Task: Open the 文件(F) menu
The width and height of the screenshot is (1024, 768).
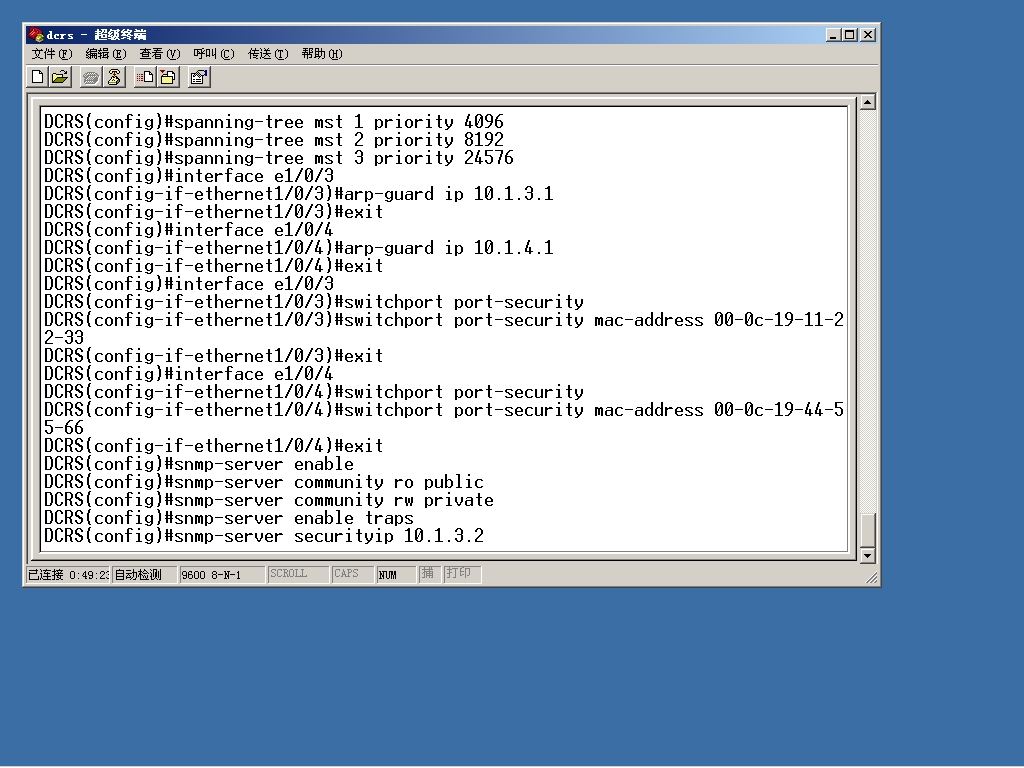Action: pyautogui.click(x=52, y=54)
